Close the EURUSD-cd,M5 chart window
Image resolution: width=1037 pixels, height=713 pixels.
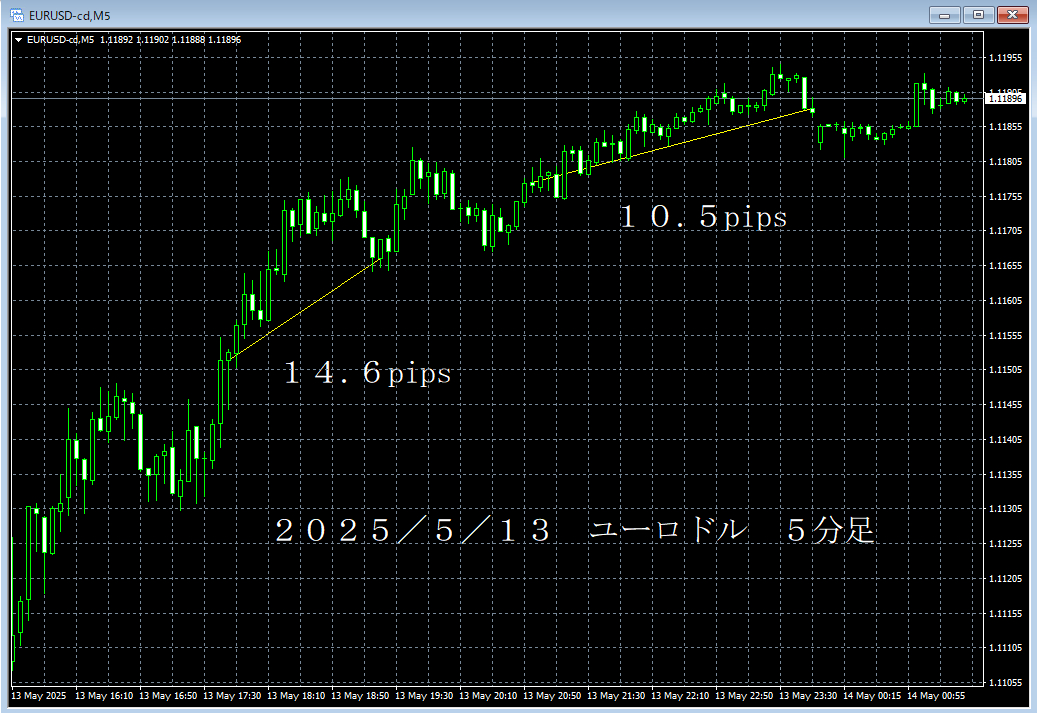(x=1012, y=14)
